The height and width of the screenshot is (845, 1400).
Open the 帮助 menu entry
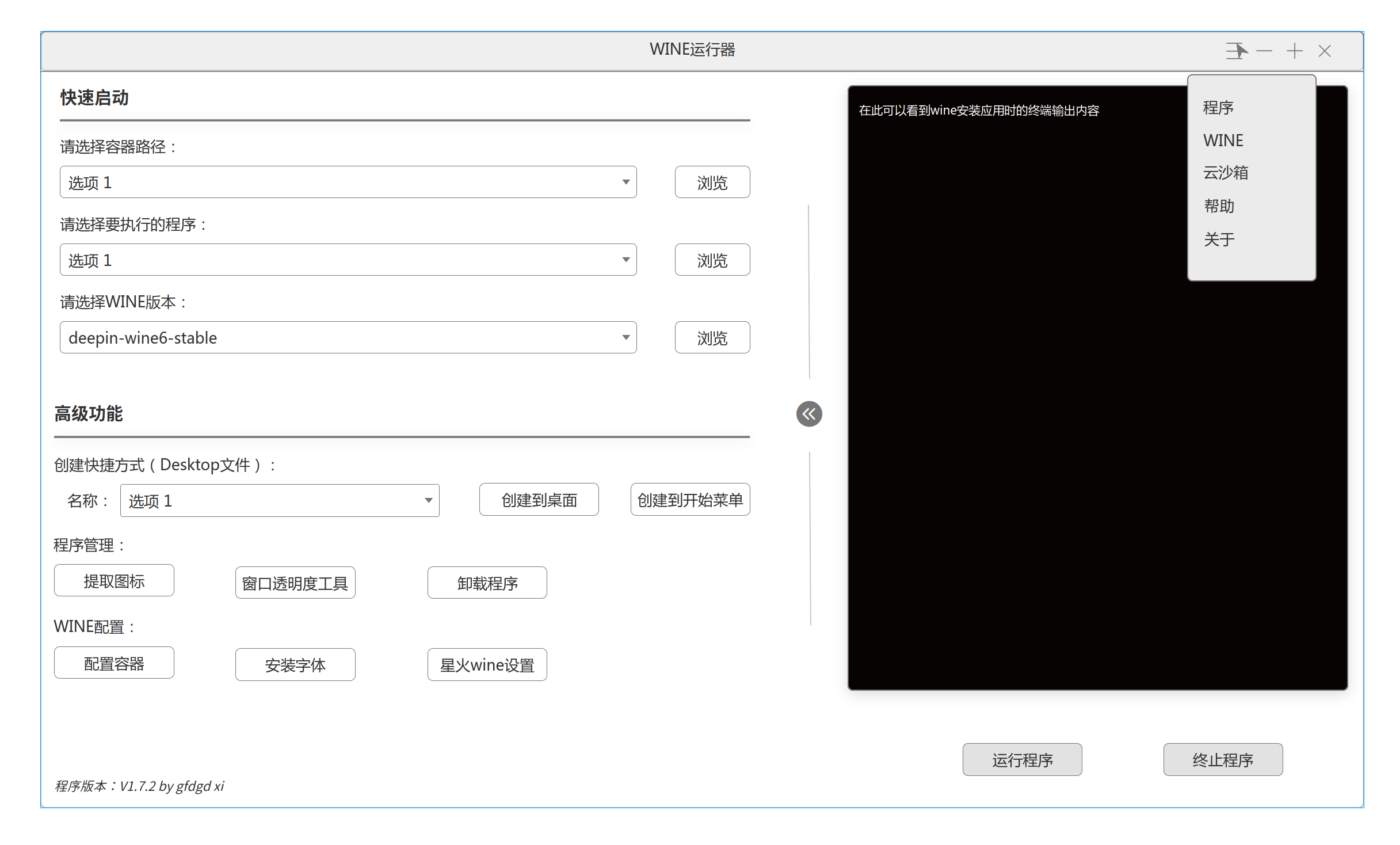point(1219,206)
